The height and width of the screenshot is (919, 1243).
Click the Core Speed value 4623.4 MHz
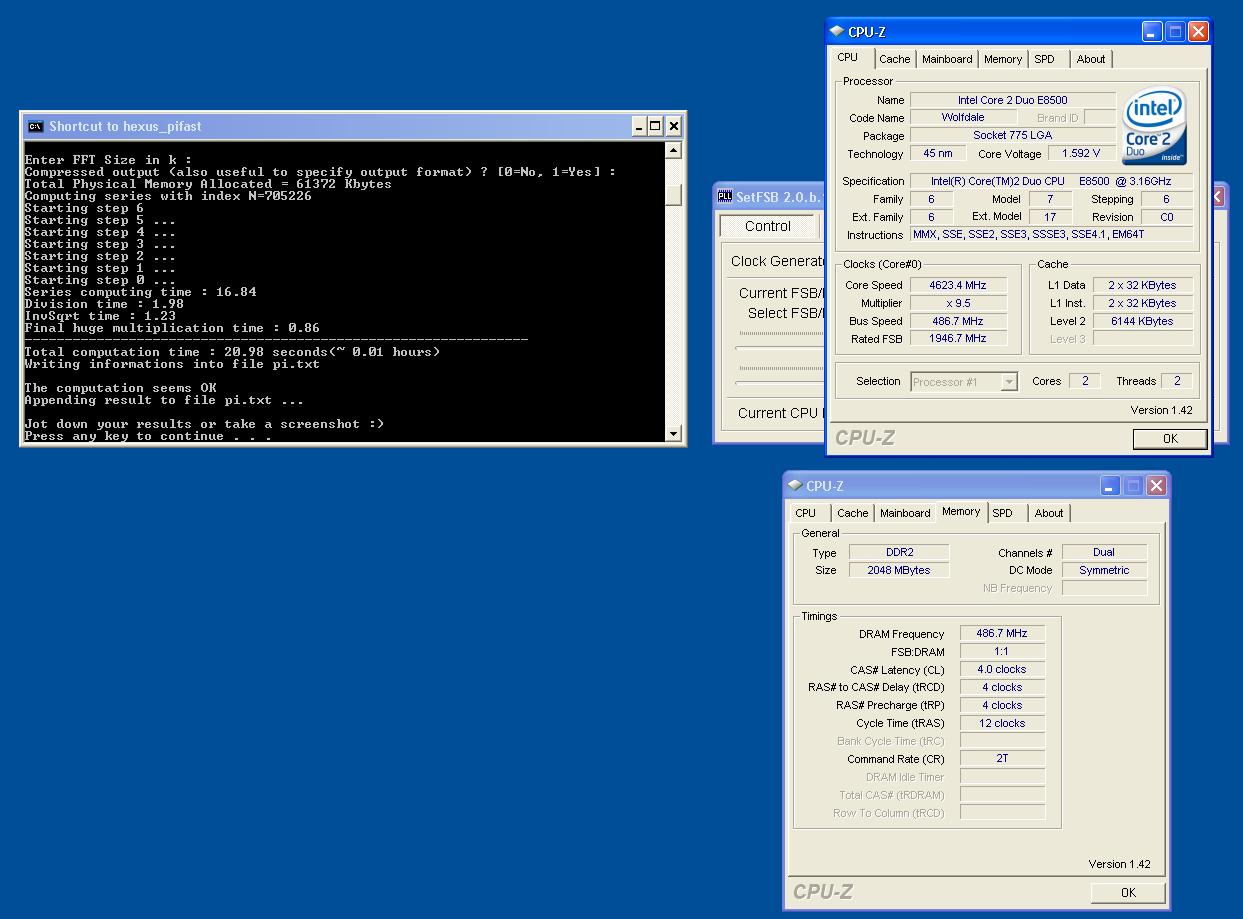957,285
